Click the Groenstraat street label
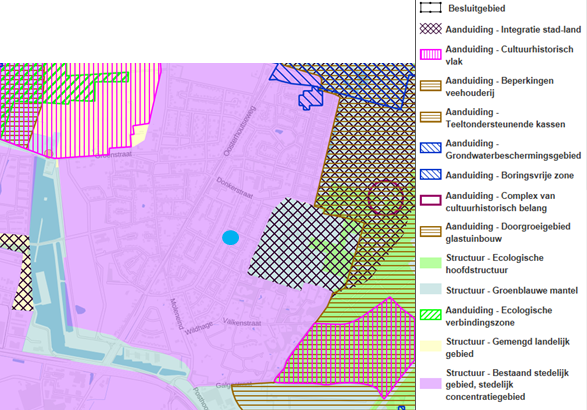Screen dimensions: 587x410 [x=113, y=154]
